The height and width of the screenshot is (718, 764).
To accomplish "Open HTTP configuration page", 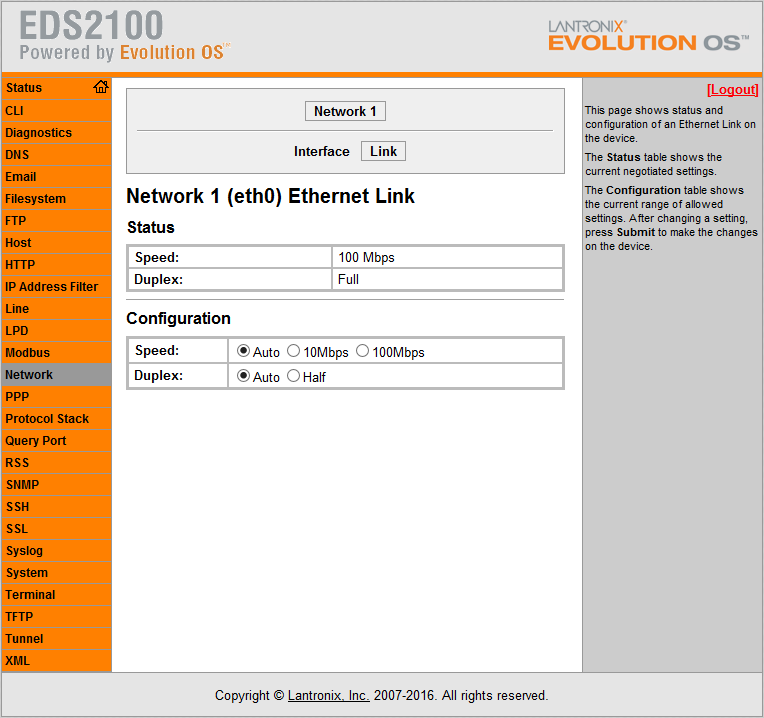I will point(57,265).
